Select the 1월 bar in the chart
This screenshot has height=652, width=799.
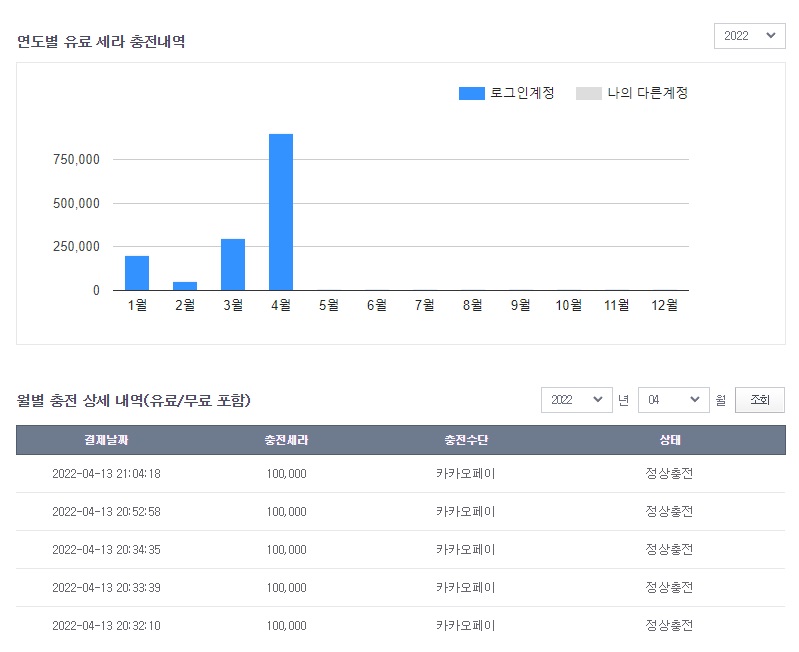click(137, 273)
